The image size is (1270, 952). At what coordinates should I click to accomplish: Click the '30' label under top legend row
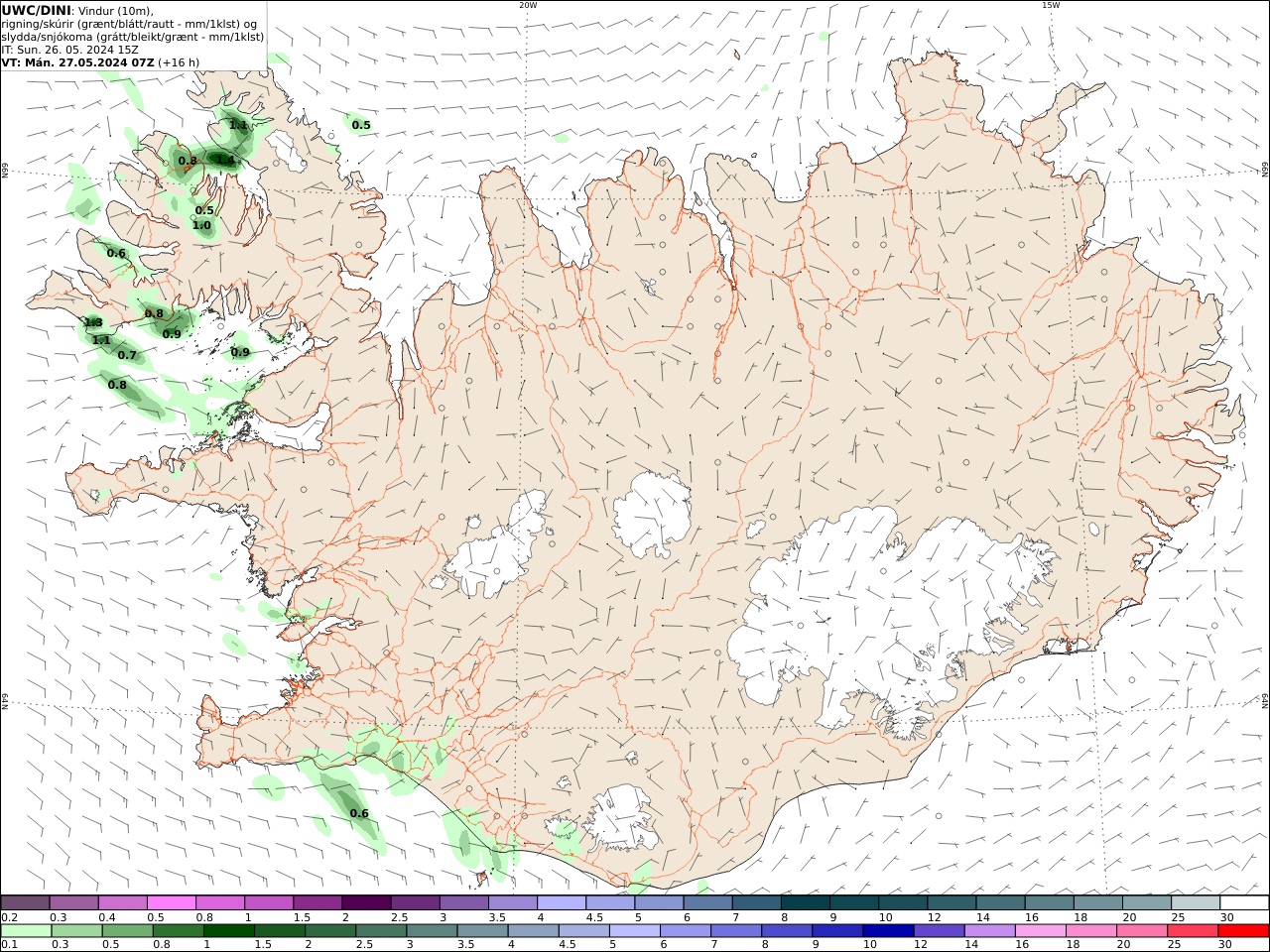pyautogui.click(x=1226, y=917)
